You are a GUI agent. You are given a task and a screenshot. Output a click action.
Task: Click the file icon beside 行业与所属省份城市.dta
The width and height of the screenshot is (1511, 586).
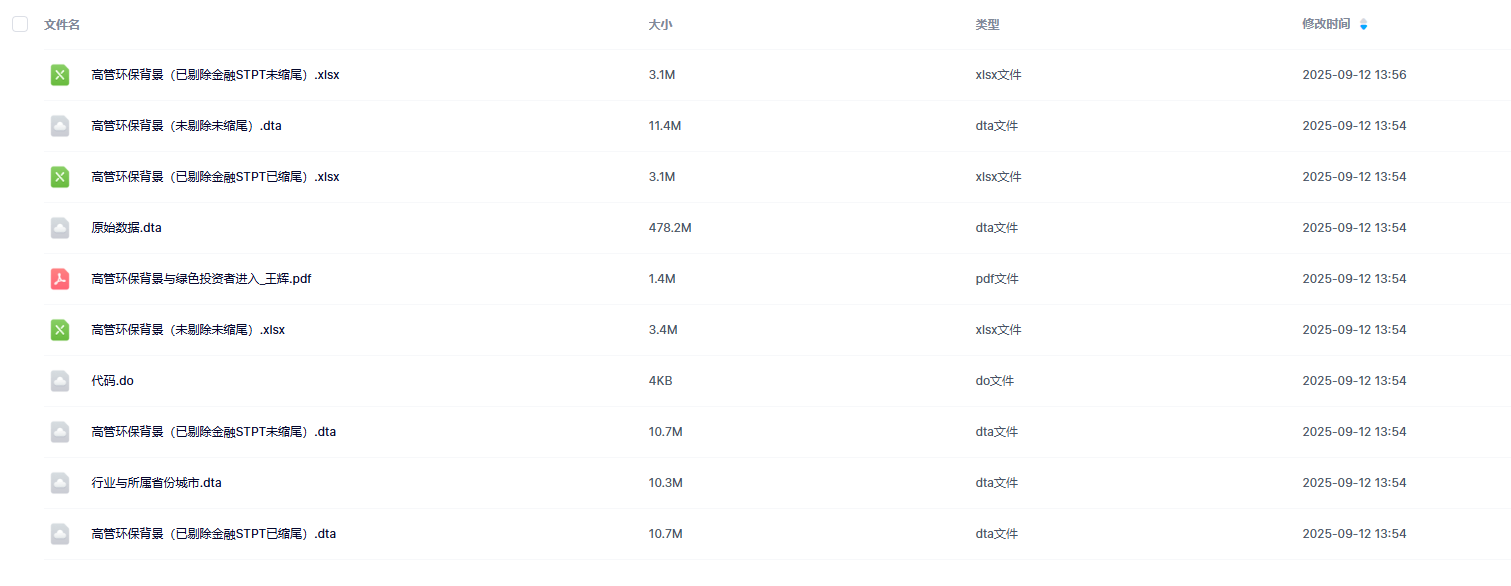point(60,483)
